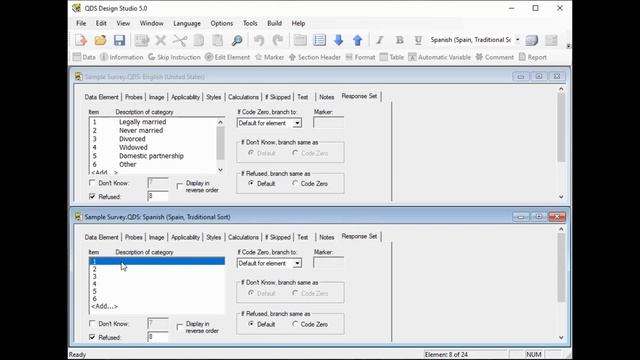This screenshot has width=640, height=360.
Task: Insert a Data element
Action: point(84,57)
